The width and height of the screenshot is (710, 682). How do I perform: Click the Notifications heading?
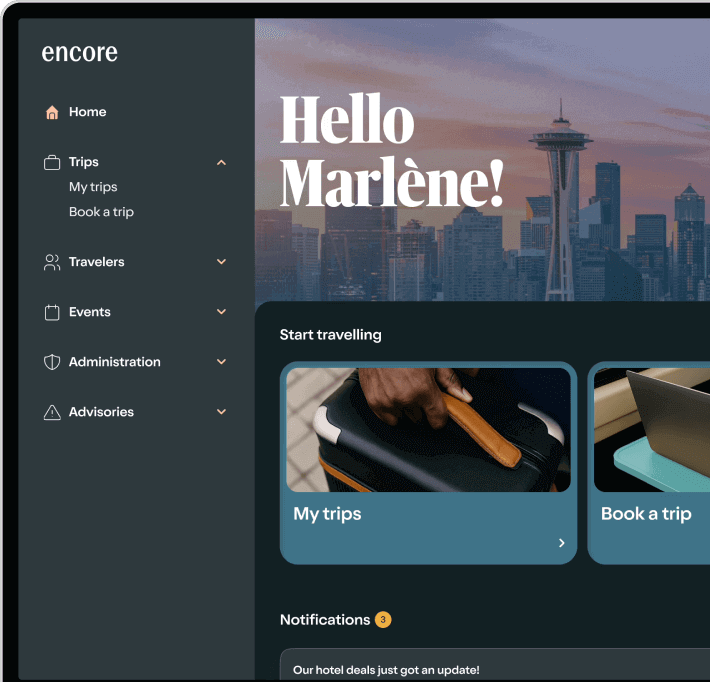[x=325, y=620]
